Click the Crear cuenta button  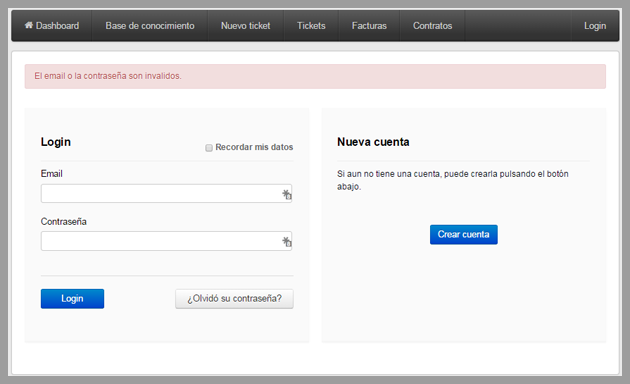click(x=464, y=234)
